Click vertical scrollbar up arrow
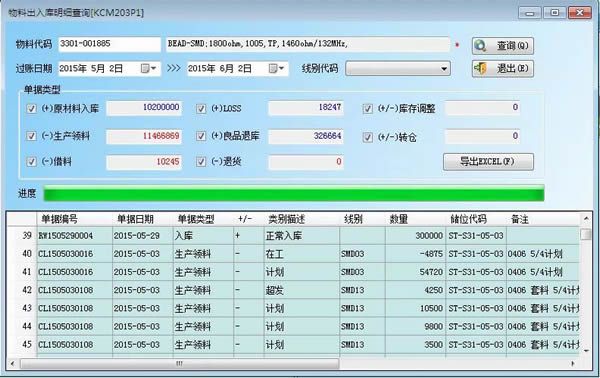This screenshot has width=600, height=378. pyautogui.click(x=586, y=219)
